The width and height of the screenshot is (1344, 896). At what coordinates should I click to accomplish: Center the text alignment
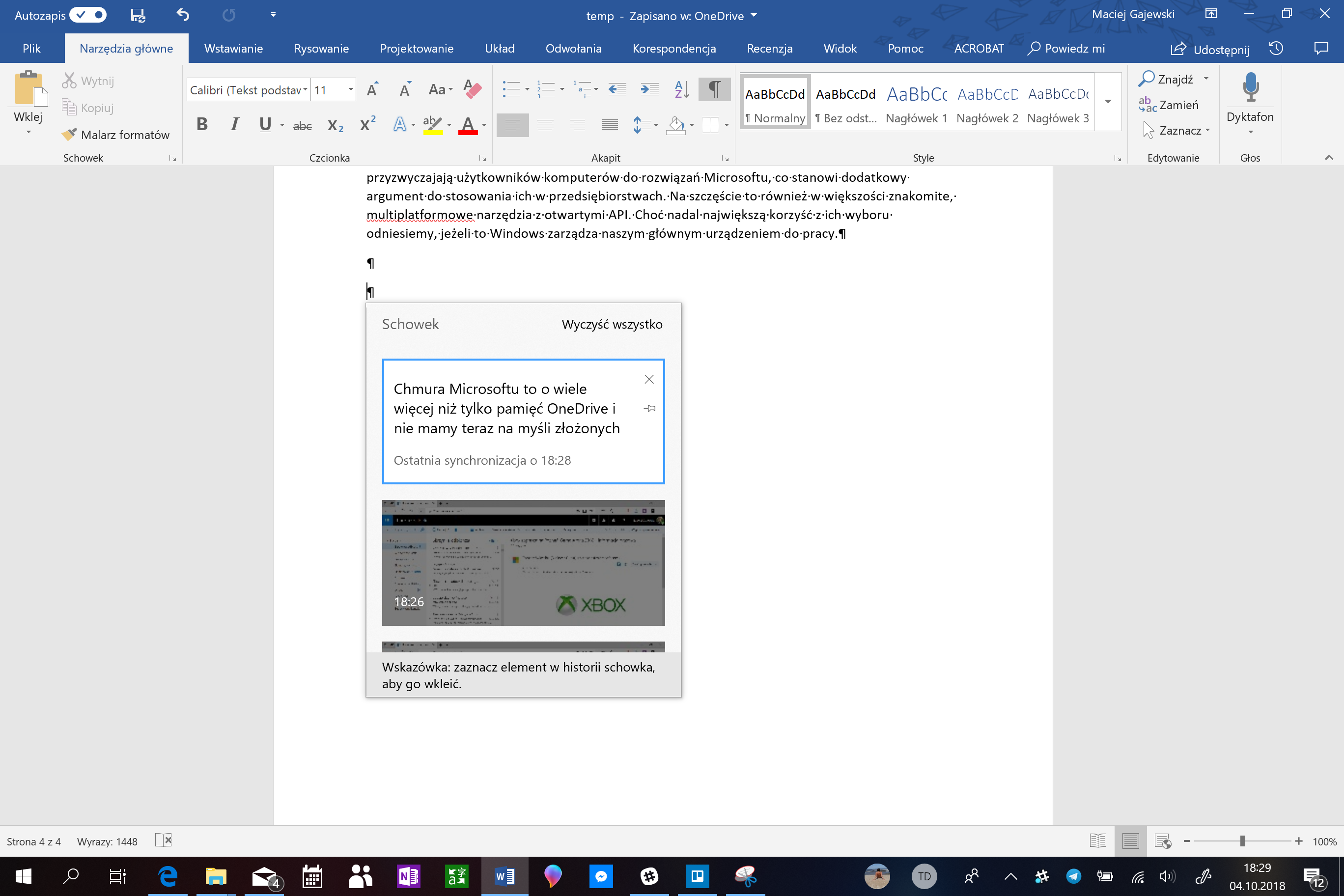pyautogui.click(x=545, y=125)
